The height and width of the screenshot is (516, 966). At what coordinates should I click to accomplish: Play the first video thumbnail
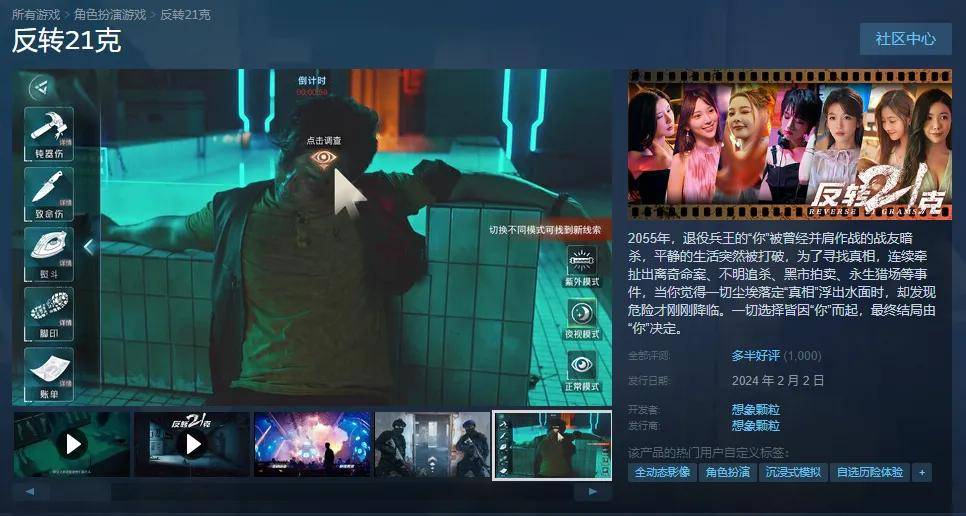[71, 444]
